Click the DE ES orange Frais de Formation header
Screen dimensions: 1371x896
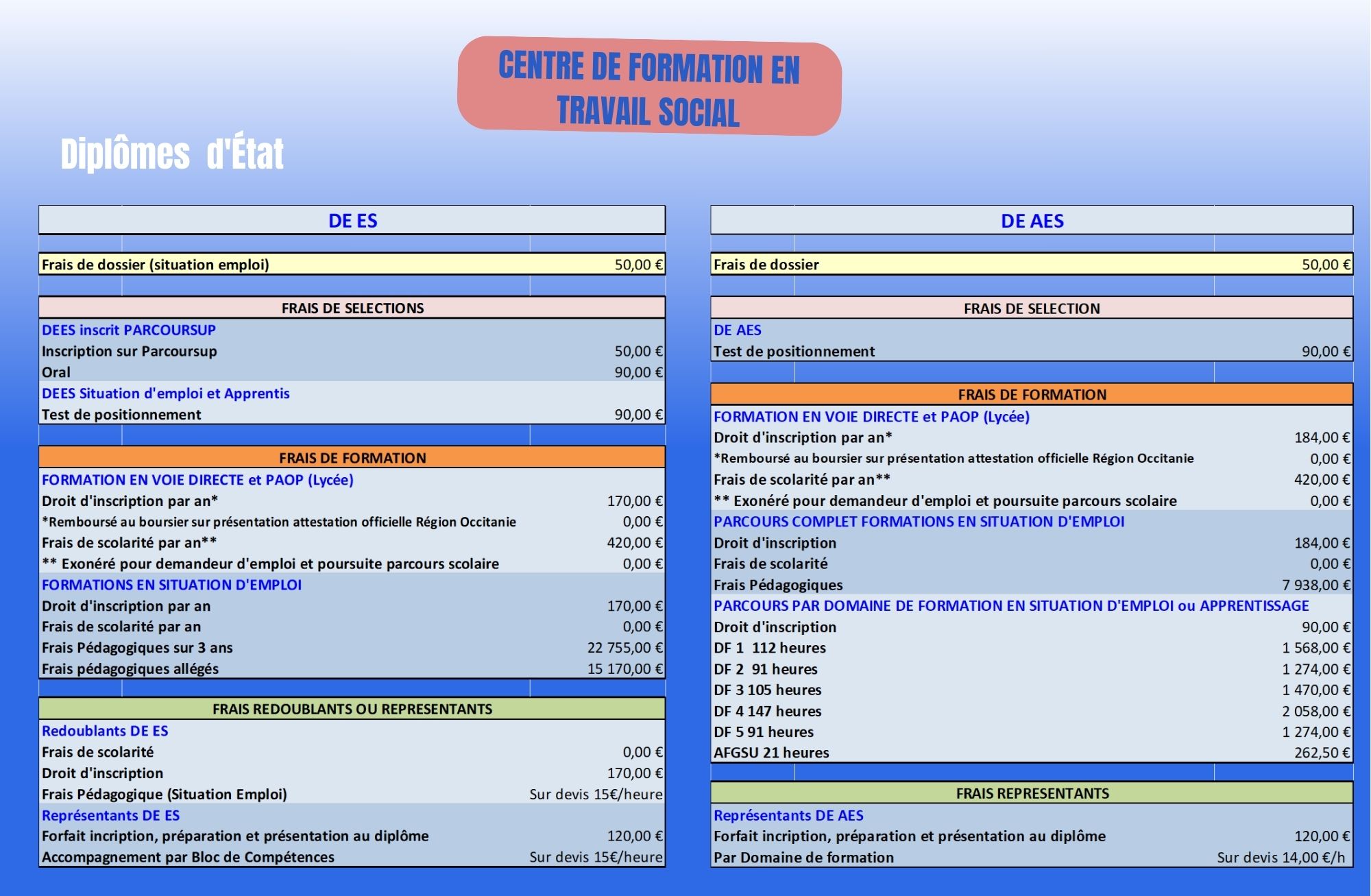click(x=352, y=457)
